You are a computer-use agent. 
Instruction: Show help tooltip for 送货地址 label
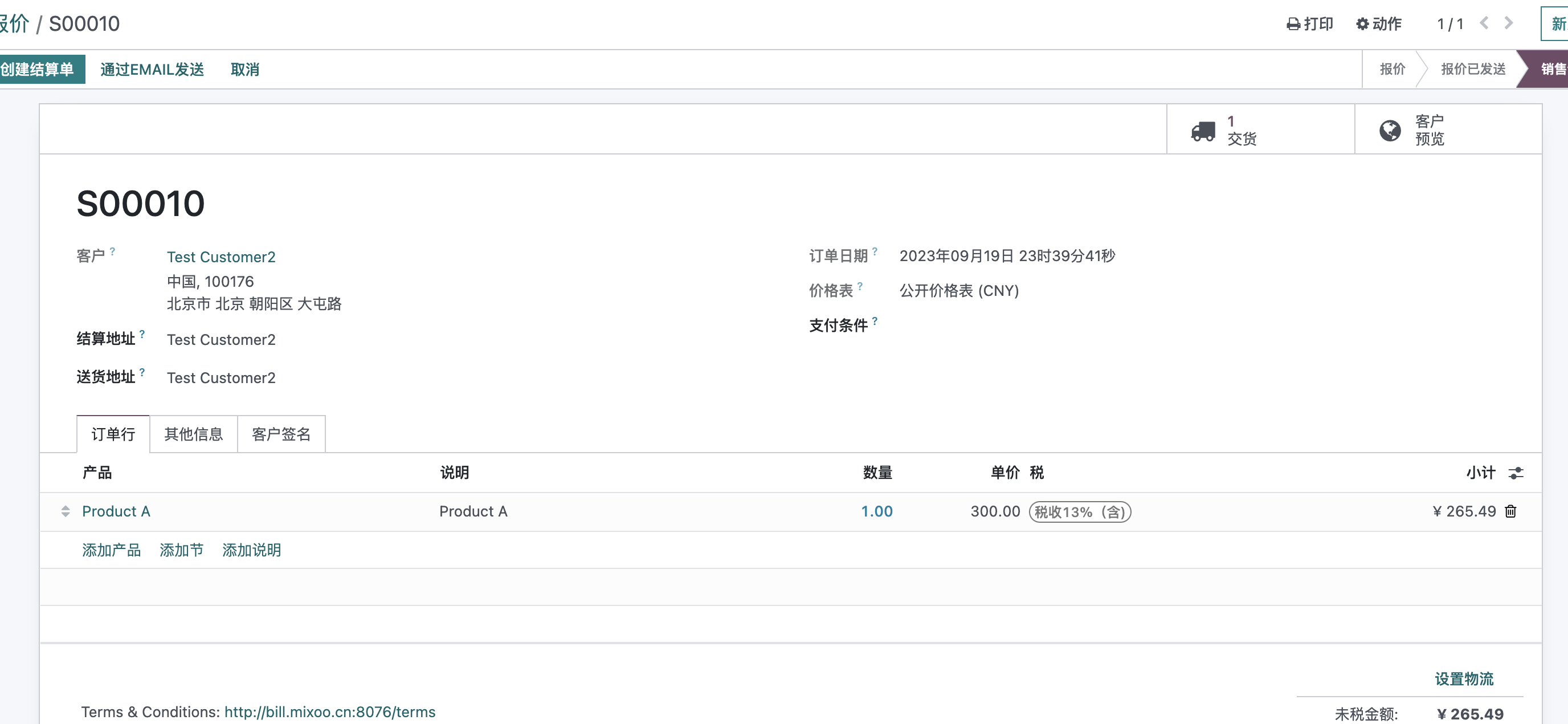tap(142, 372)
